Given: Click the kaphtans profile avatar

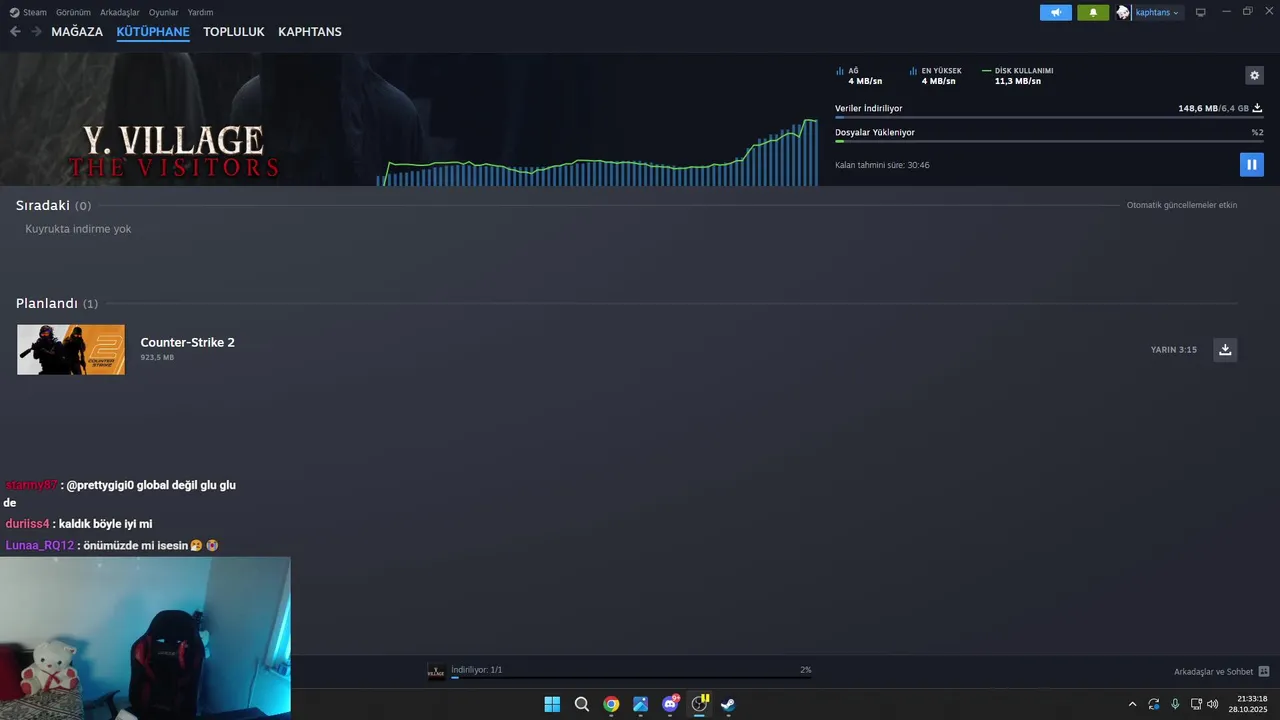Looking at the screenshot, I should [1123, 12].
